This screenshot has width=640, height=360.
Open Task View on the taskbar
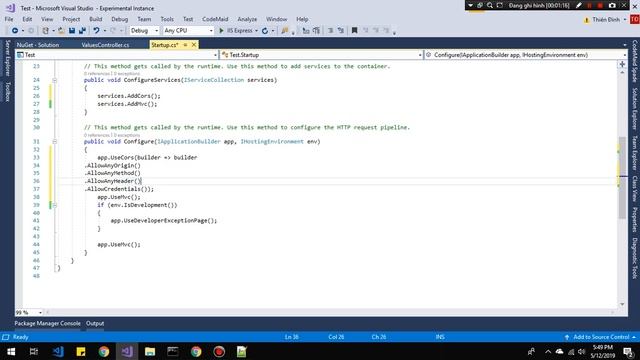click(34, 351)
